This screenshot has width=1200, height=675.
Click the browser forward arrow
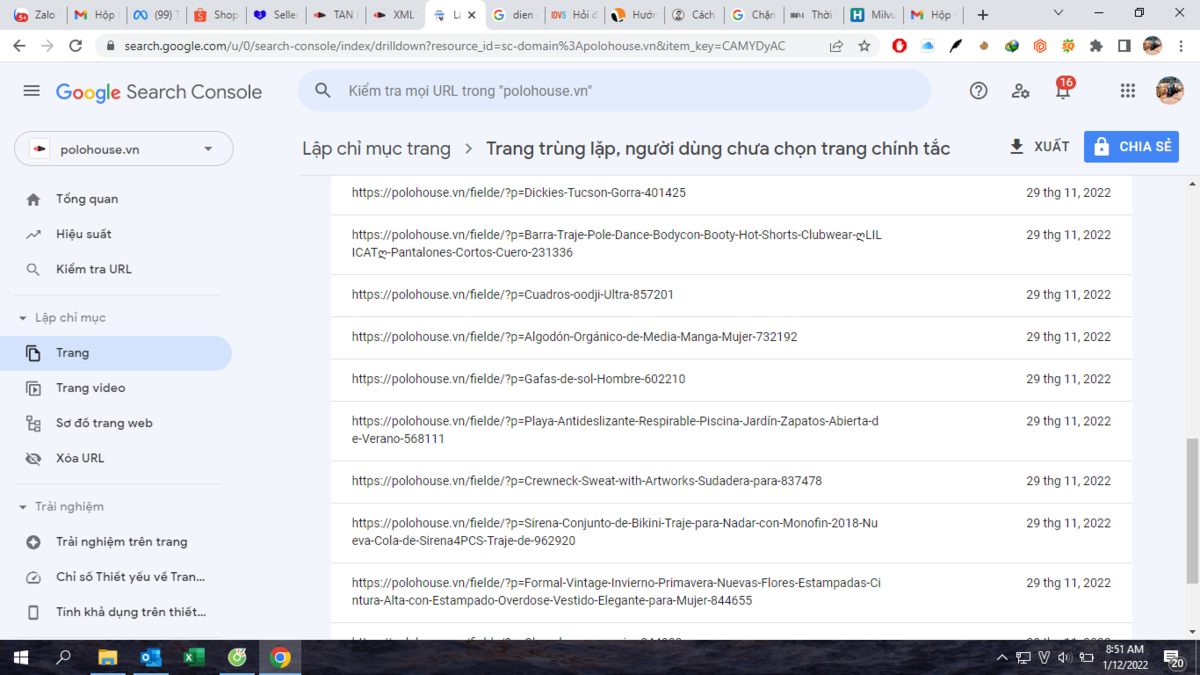point(47,46)
